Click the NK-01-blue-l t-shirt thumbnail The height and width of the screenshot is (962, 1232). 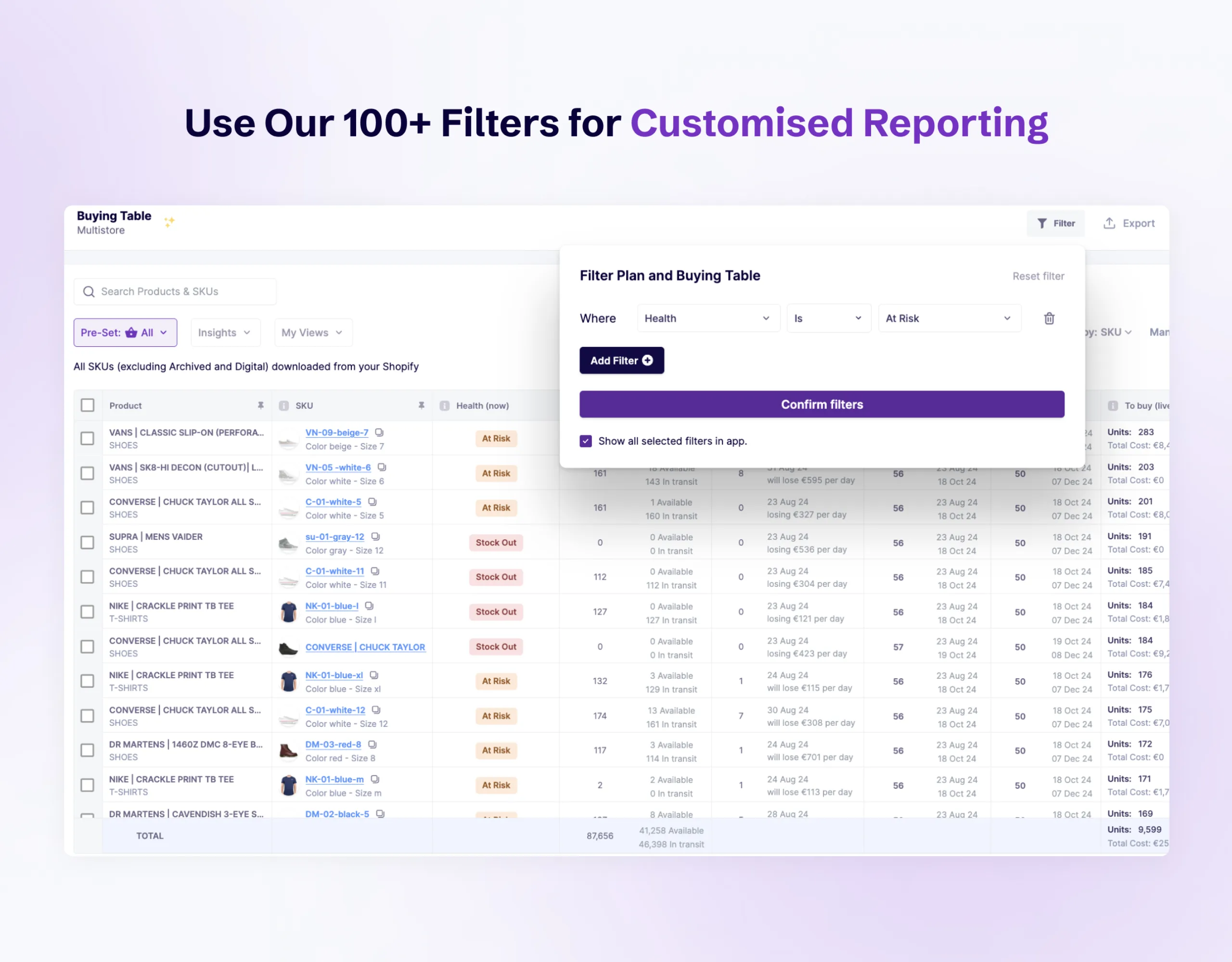pos(289,612)
